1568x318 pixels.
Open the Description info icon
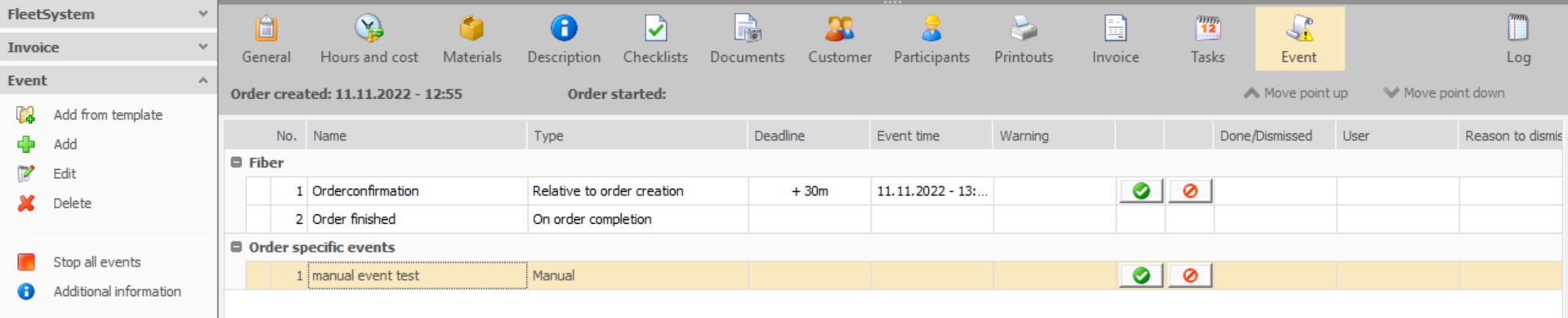pos(564,29)
